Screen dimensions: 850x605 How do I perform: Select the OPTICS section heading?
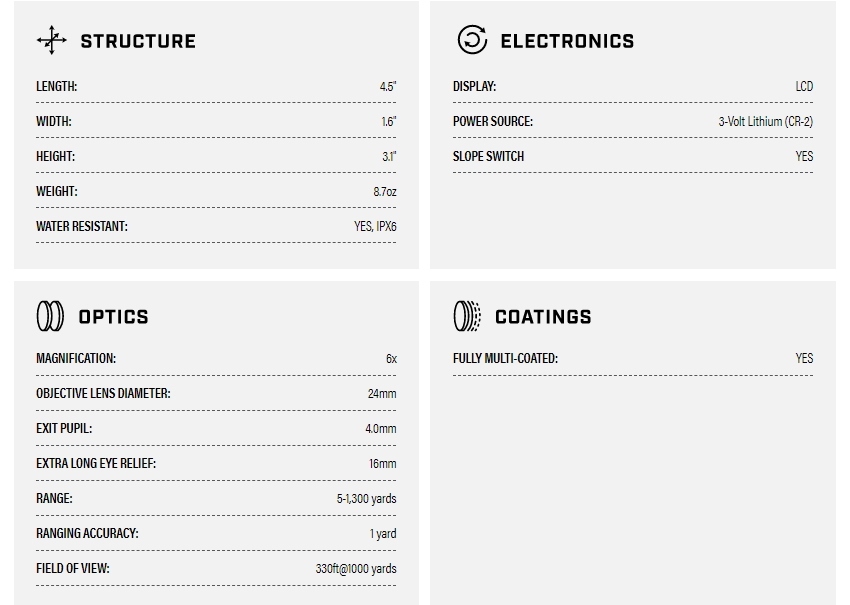point(113,317)
